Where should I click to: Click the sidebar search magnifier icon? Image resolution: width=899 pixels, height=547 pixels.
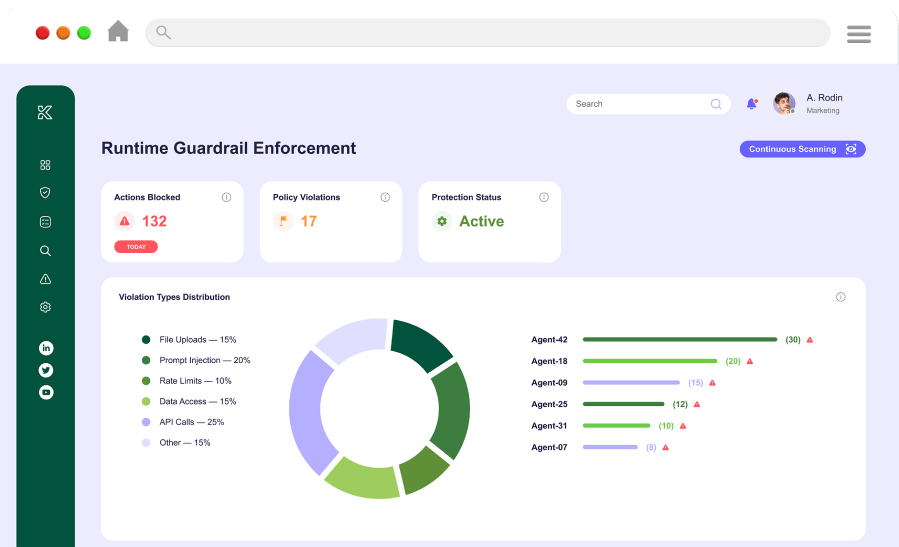[x=45, y=251]
